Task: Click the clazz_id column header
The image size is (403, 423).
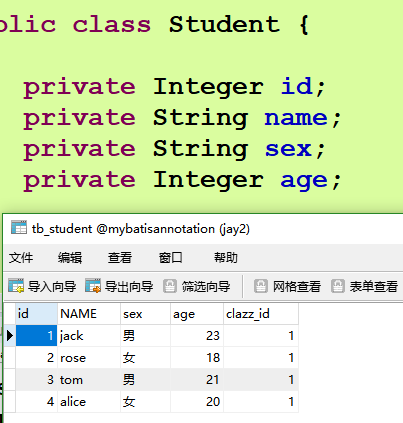Action: pyautogui.click(x=261, y=314)
